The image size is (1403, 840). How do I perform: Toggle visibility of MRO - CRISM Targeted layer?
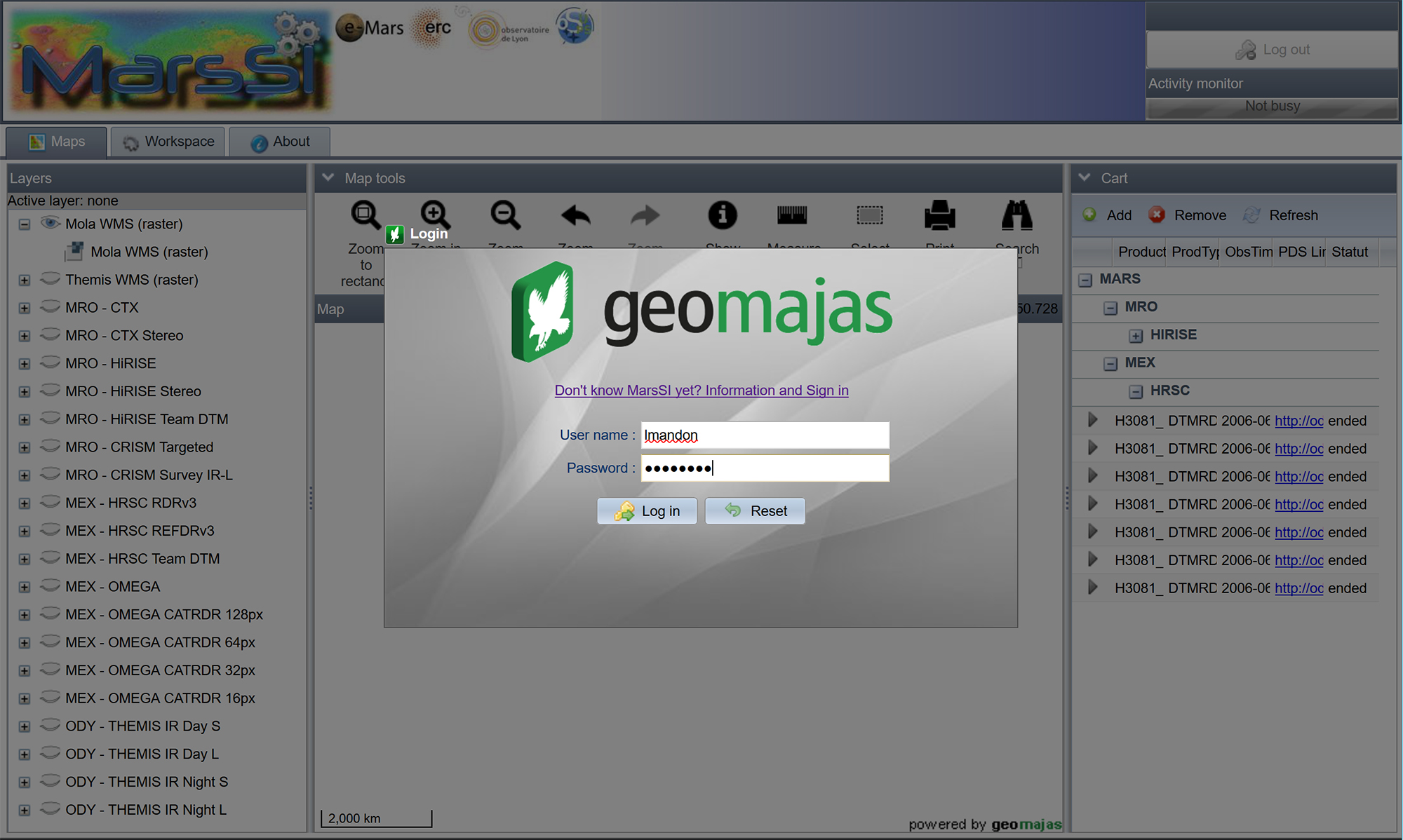50,447
